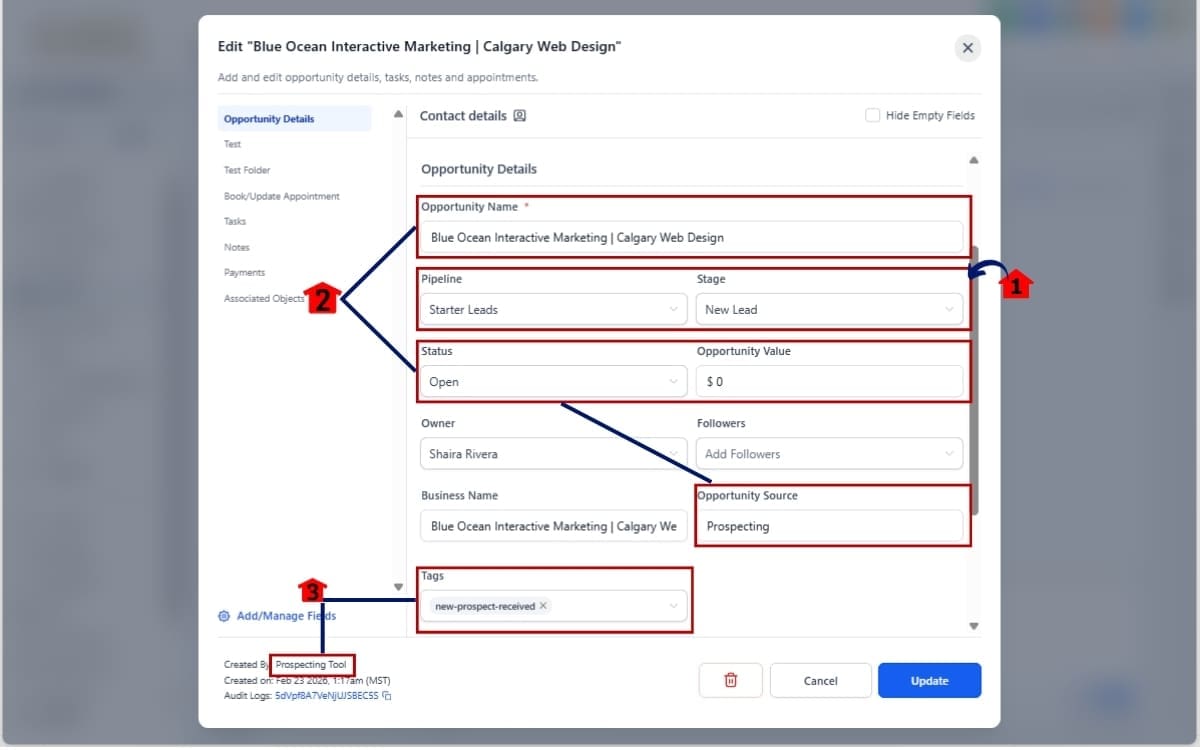Expand the Owner dropdown

(x=552, y=454)
